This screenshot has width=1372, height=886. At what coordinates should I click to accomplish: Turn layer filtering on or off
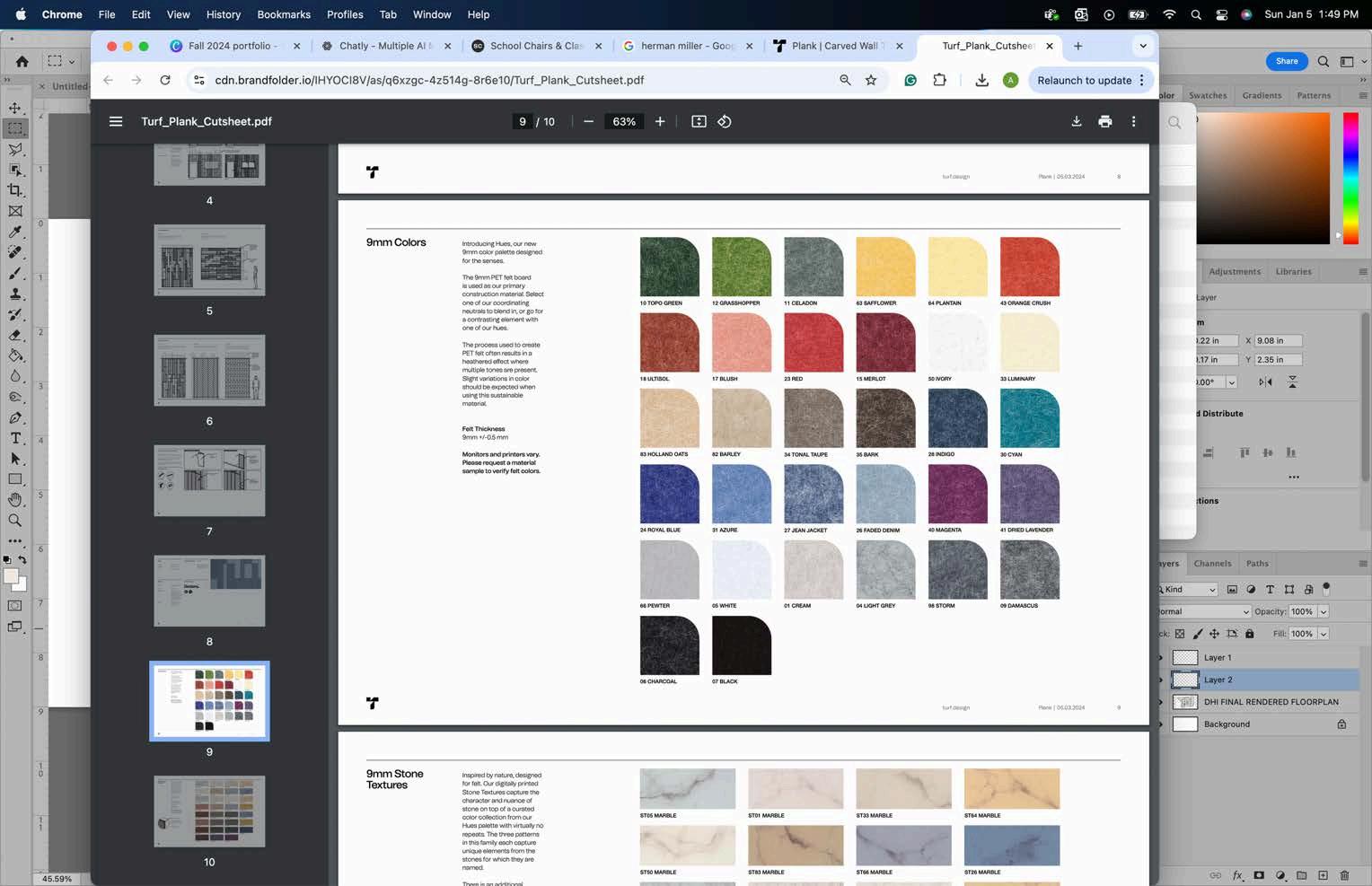click(1326, 589)
